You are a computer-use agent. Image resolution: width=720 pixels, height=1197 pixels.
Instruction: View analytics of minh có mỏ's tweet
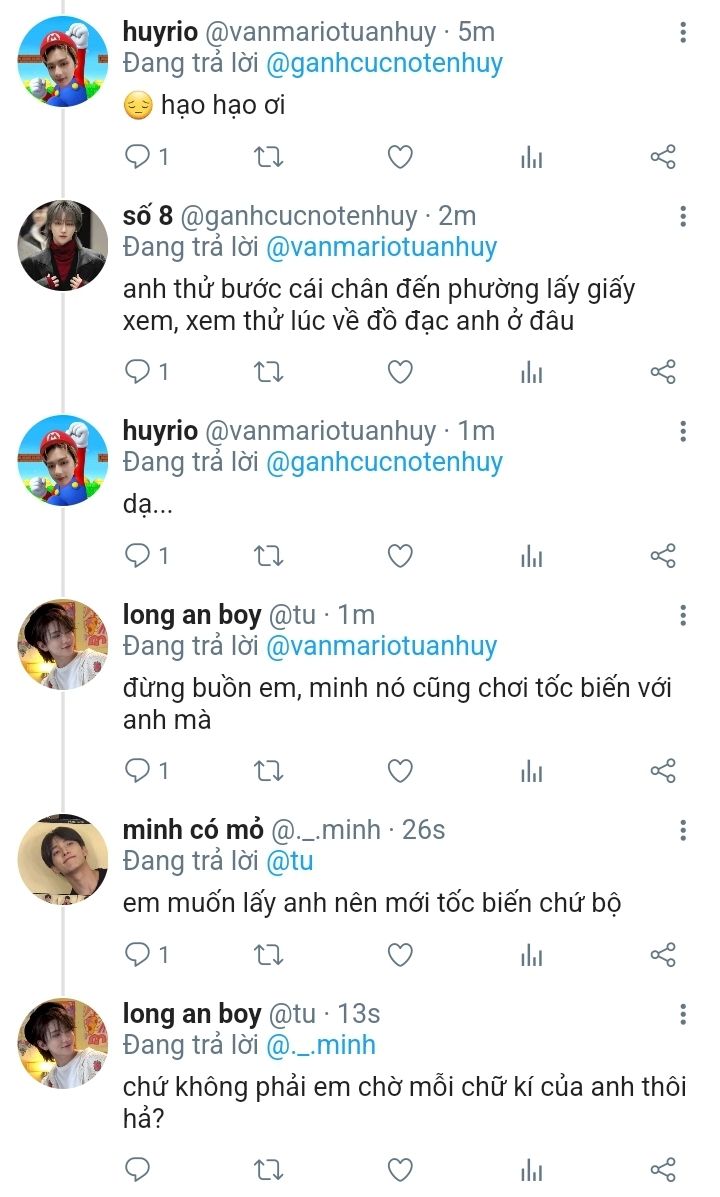tap(531, 955)
